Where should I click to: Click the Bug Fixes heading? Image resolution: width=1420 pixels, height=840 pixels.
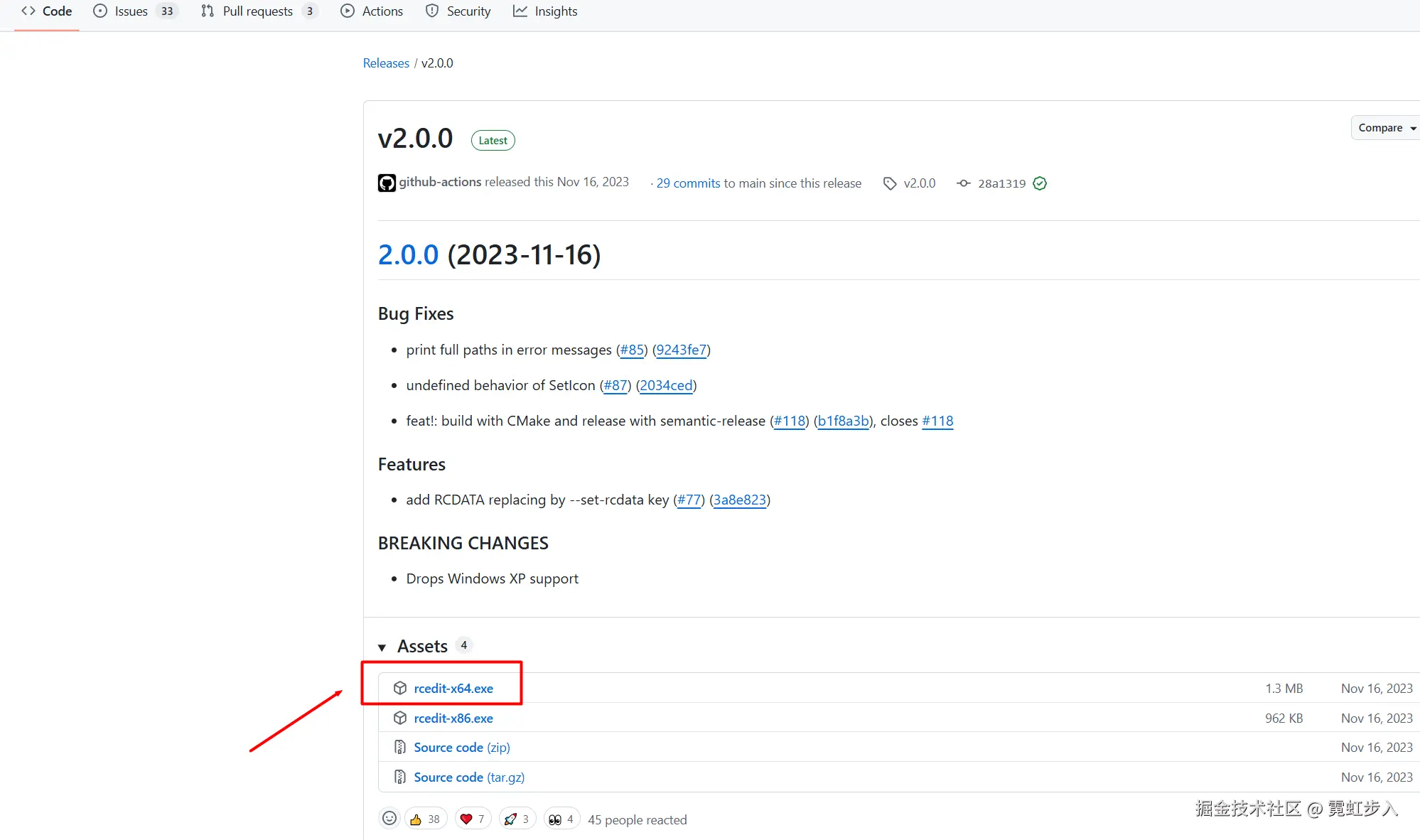pos(416,314)
